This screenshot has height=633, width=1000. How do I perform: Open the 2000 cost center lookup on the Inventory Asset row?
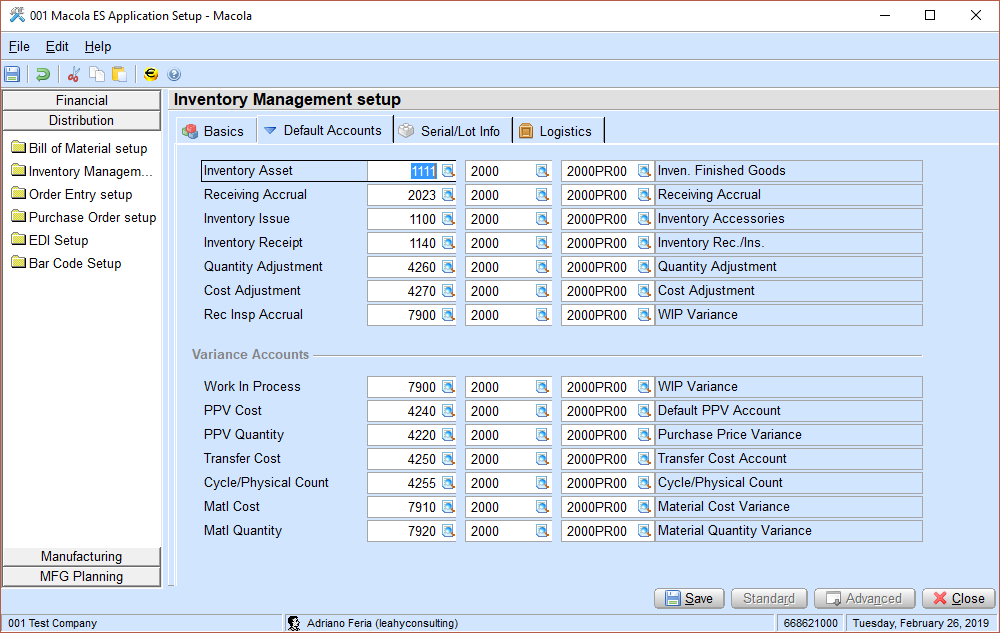(542, 171)
